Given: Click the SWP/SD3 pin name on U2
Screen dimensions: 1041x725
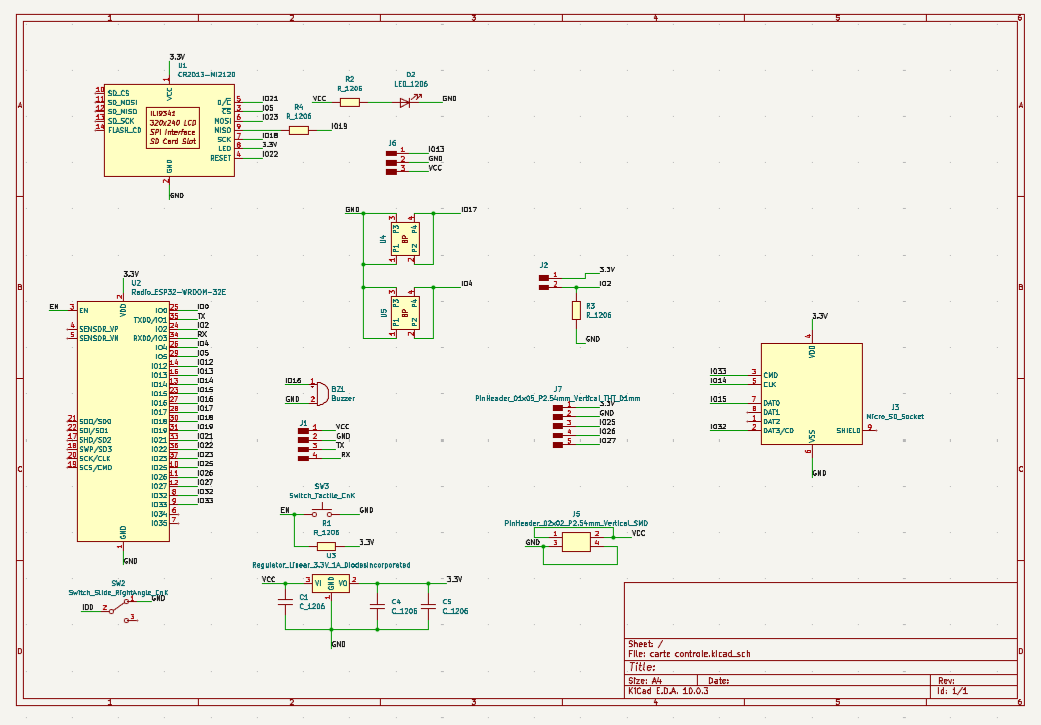Looking at the screenshot, I should 96,449.
